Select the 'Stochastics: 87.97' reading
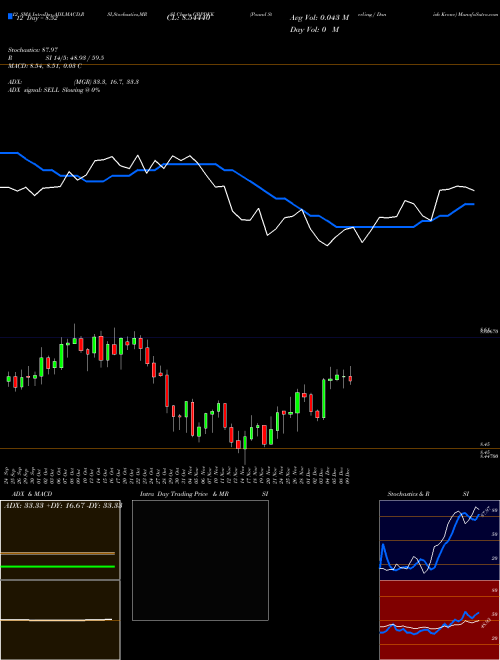 pos(32,50)
